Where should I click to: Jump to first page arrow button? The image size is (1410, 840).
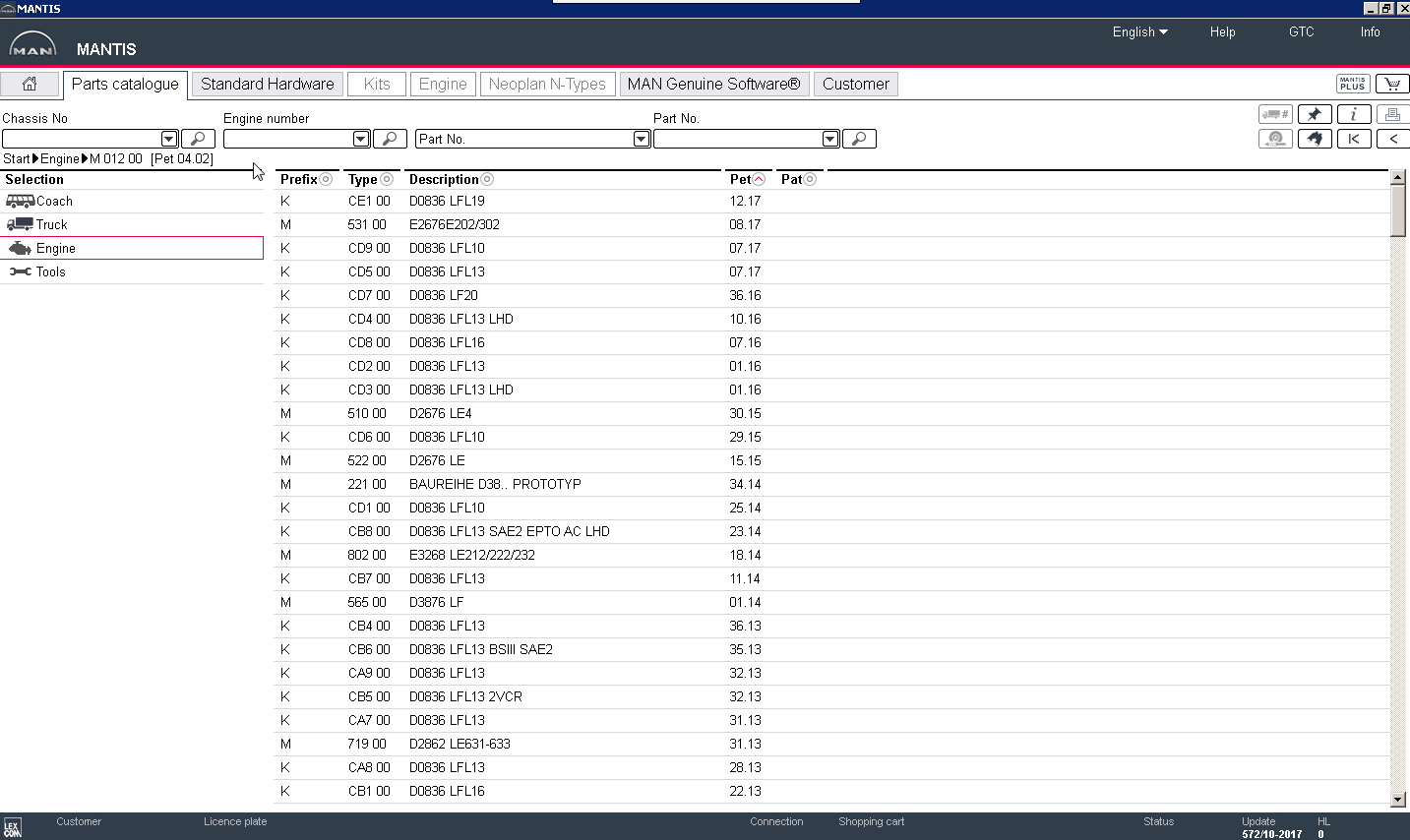[1354, 139]
